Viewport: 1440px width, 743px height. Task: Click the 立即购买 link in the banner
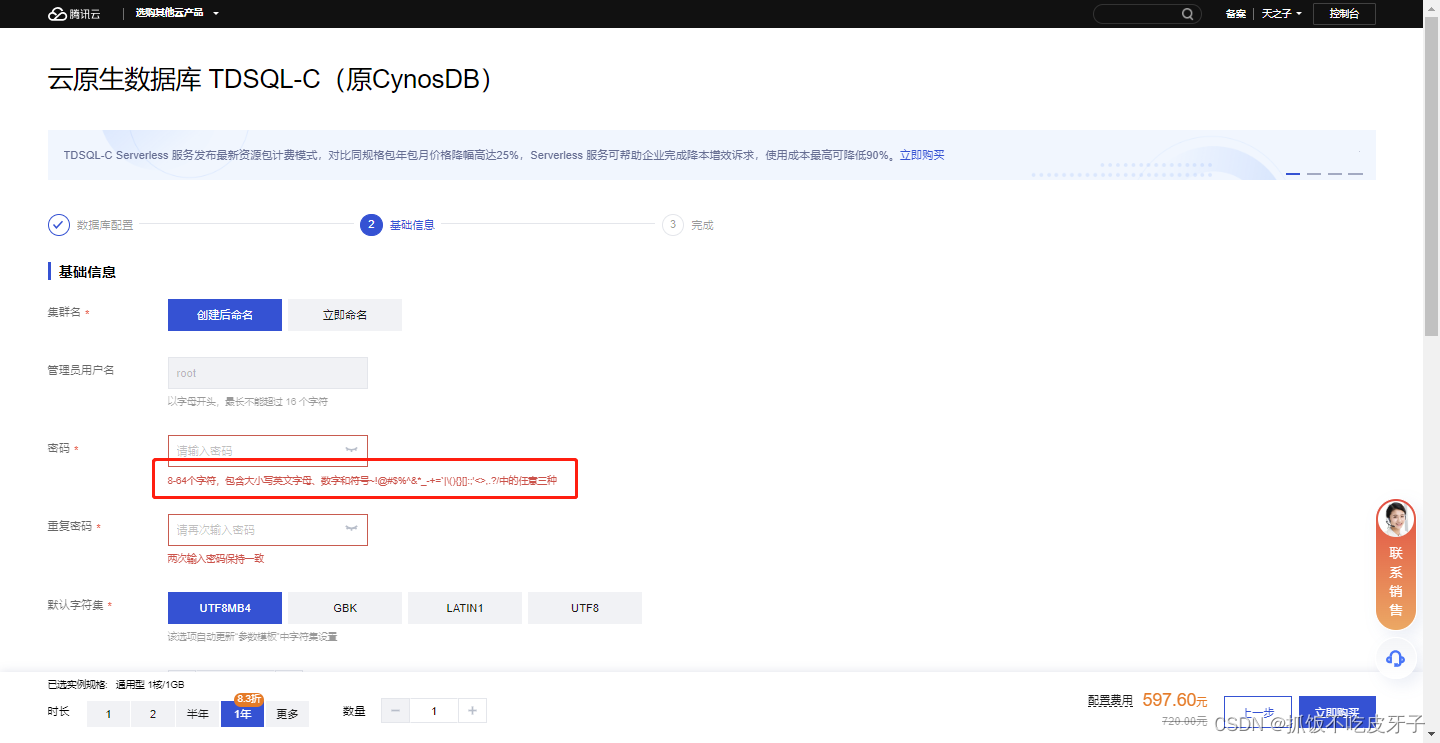point(921,155)
